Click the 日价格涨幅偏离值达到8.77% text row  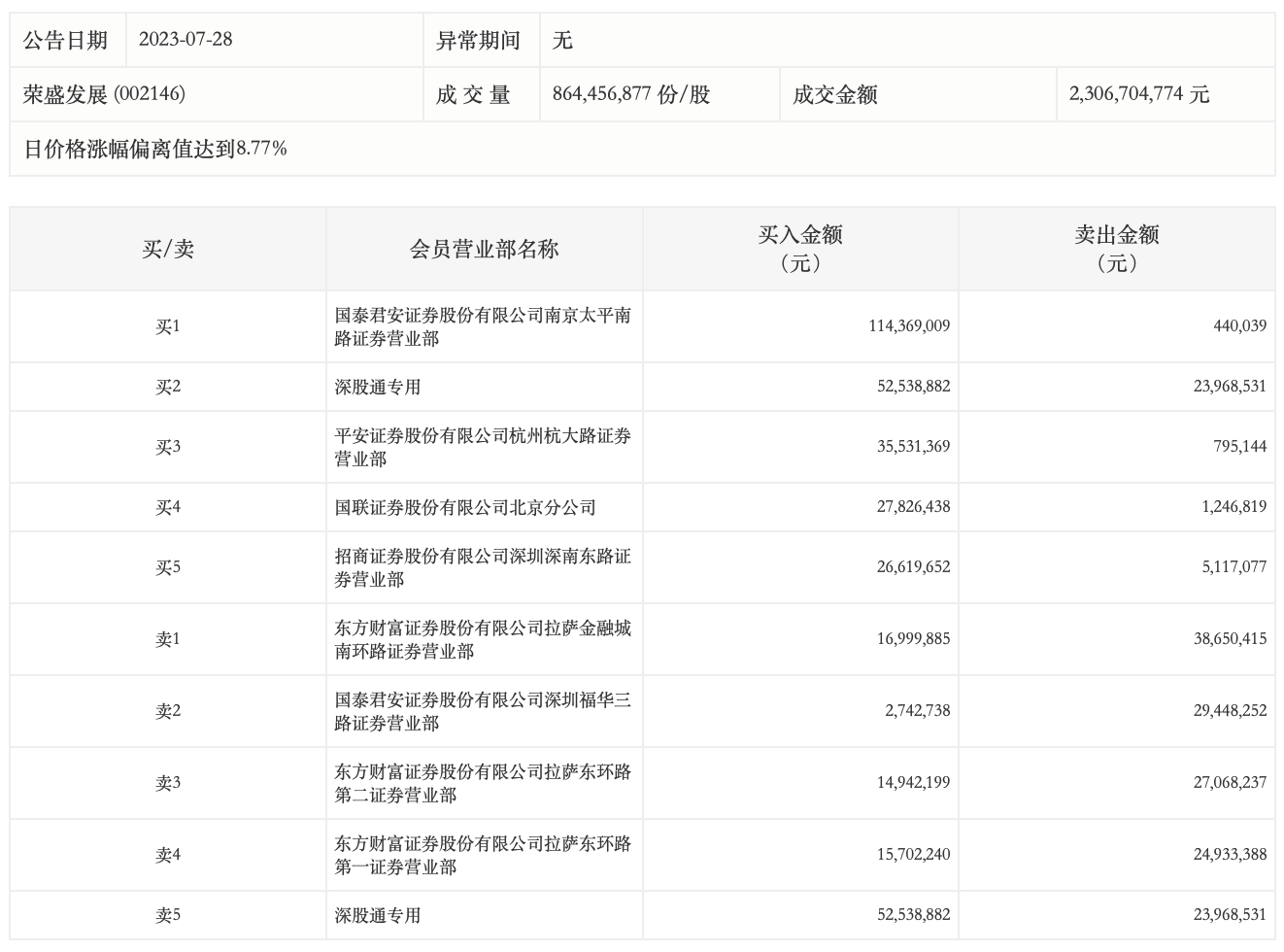click(x=155, y=149)
